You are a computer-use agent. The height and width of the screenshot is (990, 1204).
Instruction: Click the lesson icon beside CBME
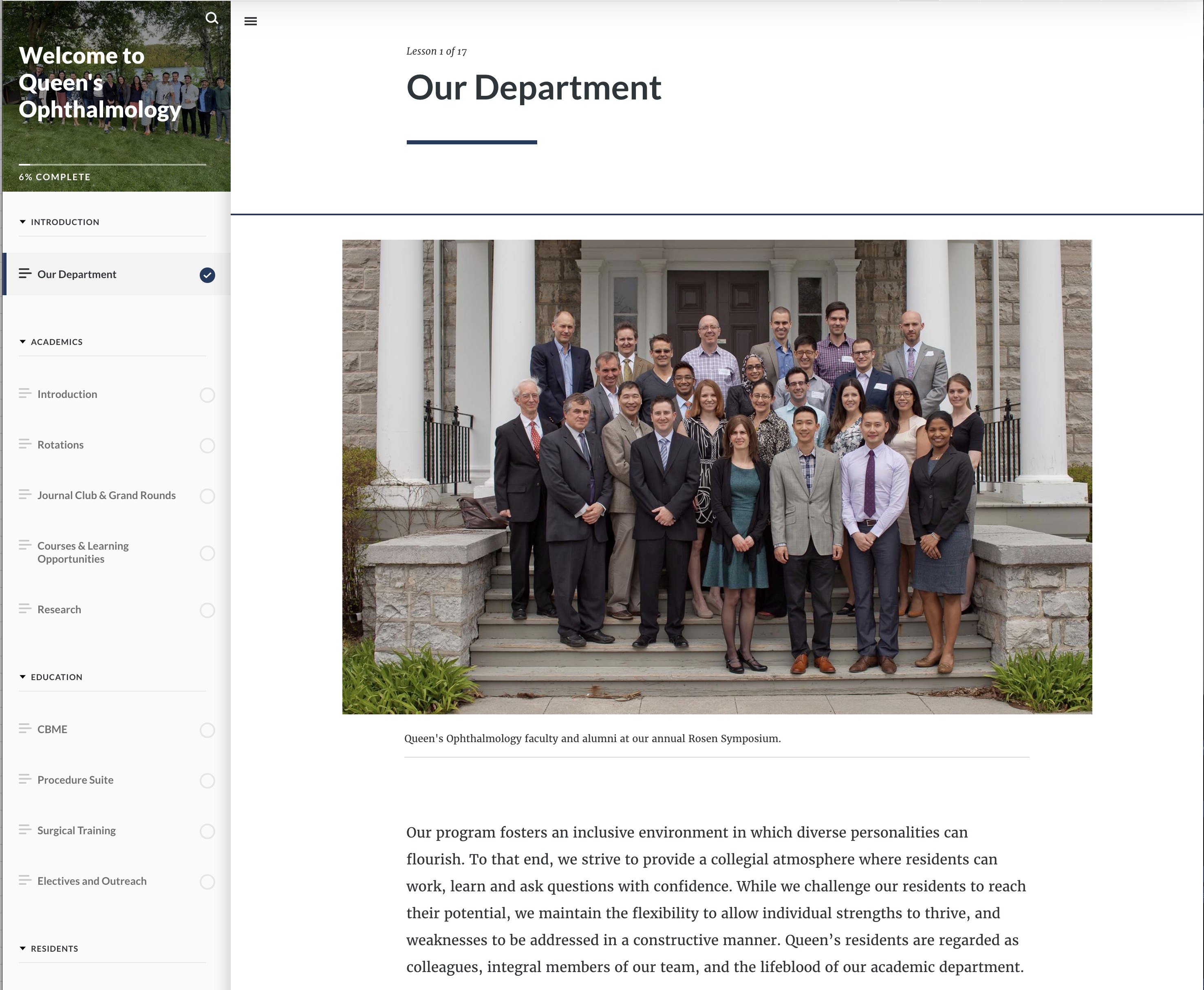[24, 729]
